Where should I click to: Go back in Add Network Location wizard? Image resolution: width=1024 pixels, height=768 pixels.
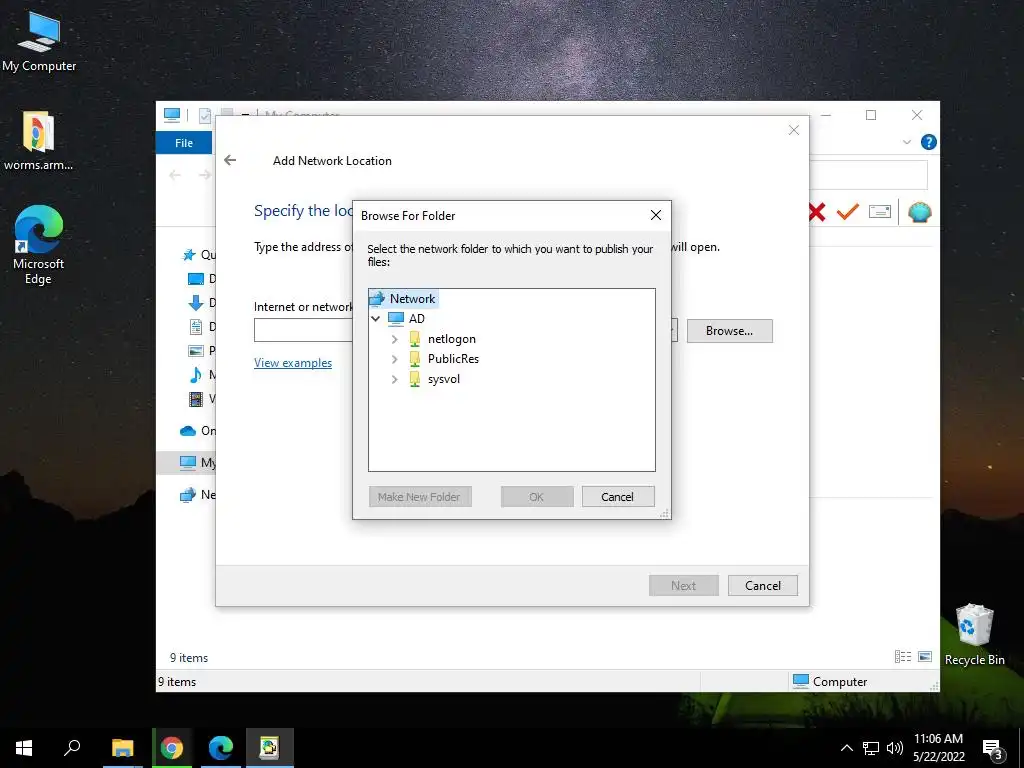pos(230,160)
